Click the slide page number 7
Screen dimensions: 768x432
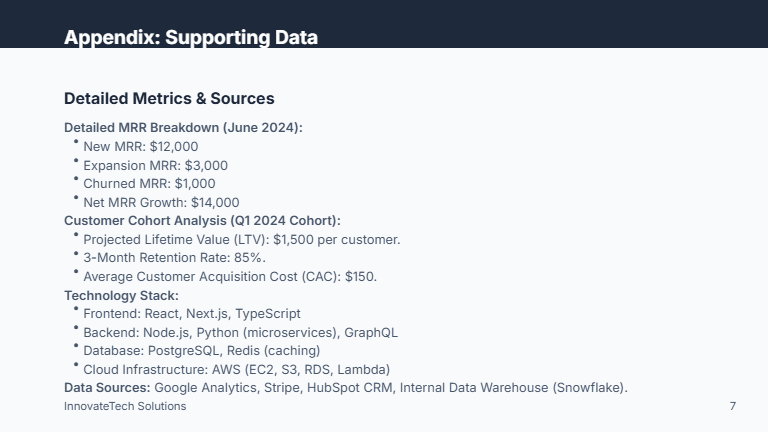pyautogui.click(x=733, y=406)
